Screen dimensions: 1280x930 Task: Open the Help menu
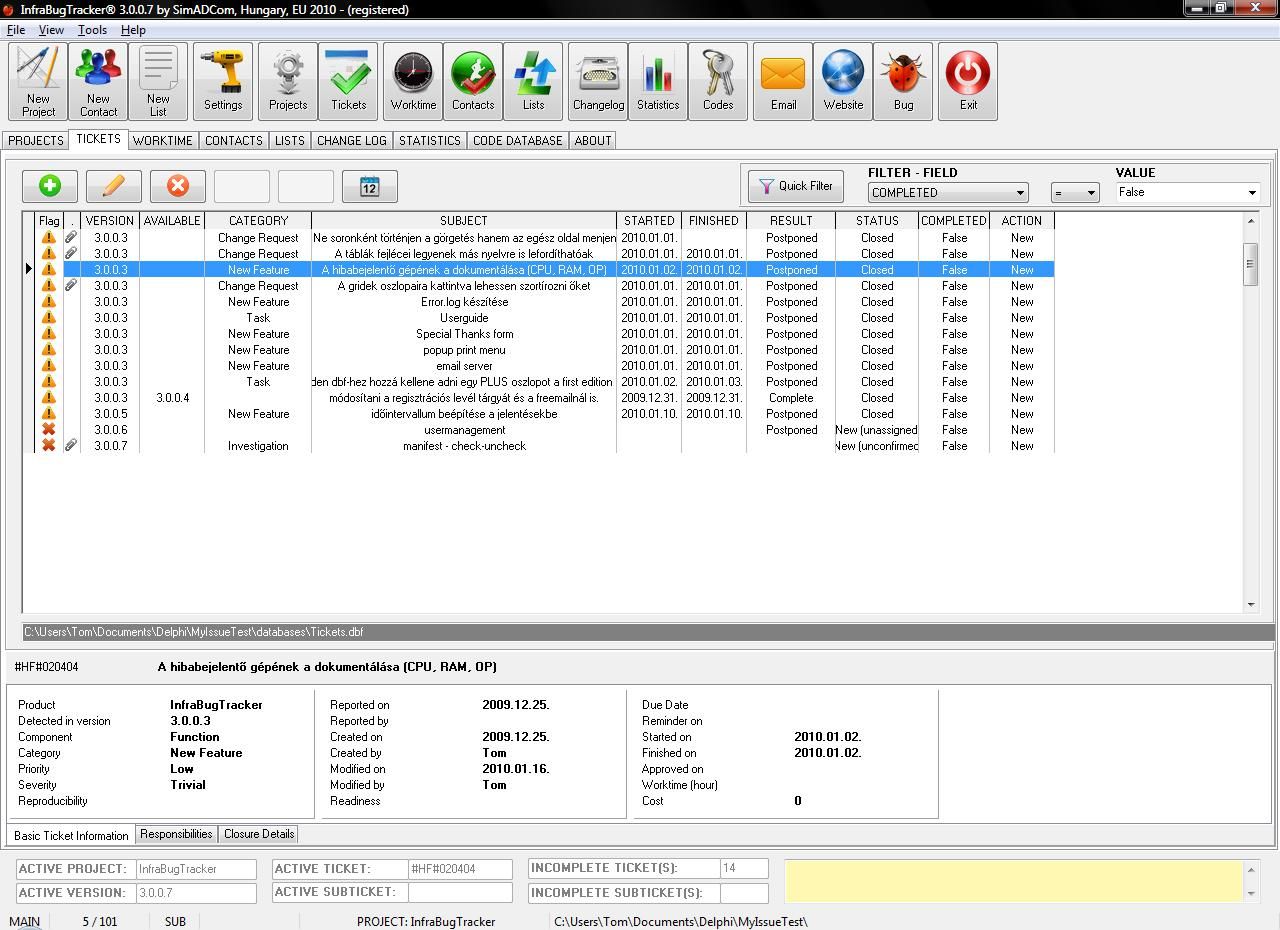133,30
